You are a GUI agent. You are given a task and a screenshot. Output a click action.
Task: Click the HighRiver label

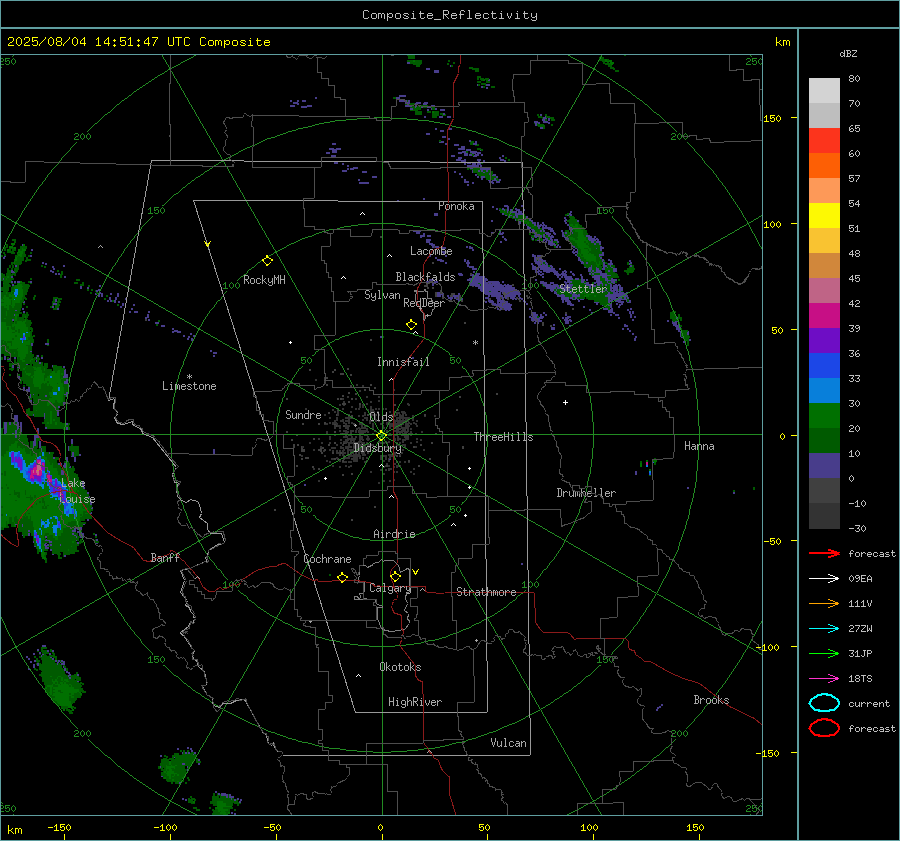[415, 702]
